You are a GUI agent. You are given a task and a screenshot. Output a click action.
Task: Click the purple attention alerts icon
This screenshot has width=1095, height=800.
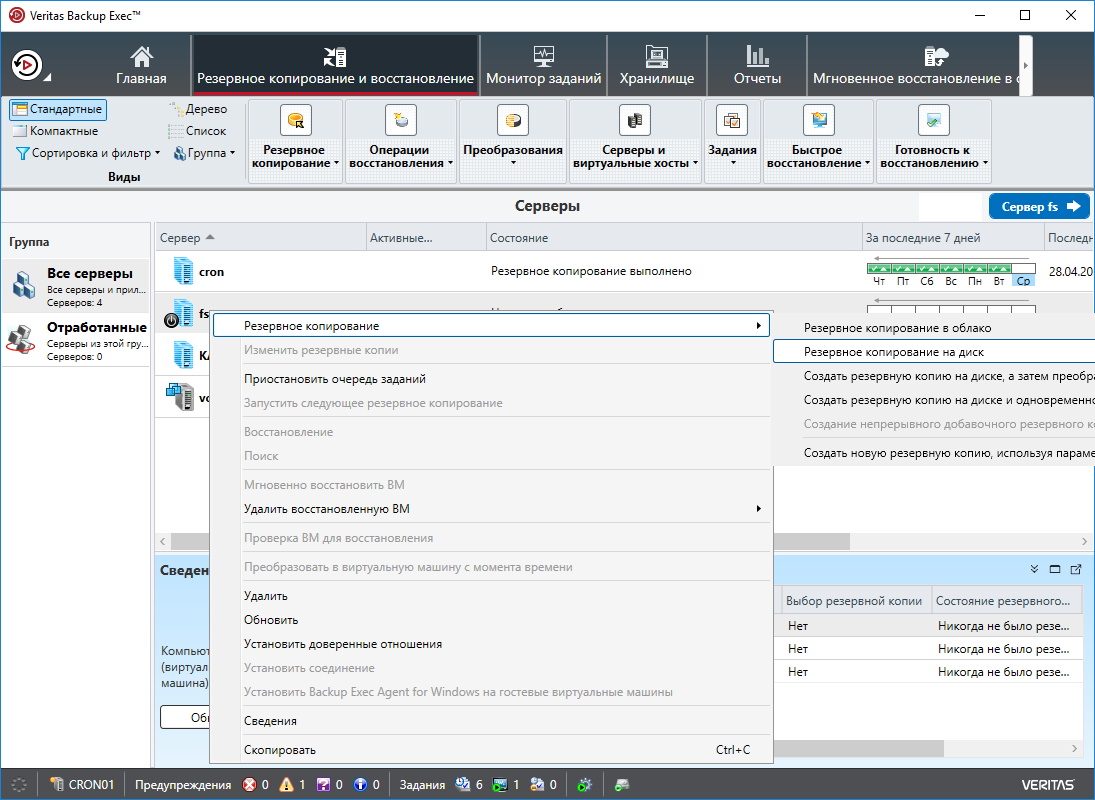click(x=323, y=785)
